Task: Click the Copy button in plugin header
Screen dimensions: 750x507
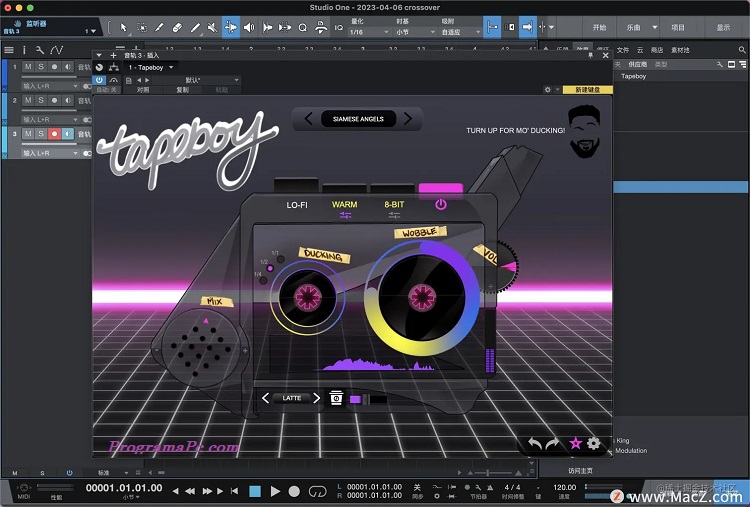Action: click(183, 89)
